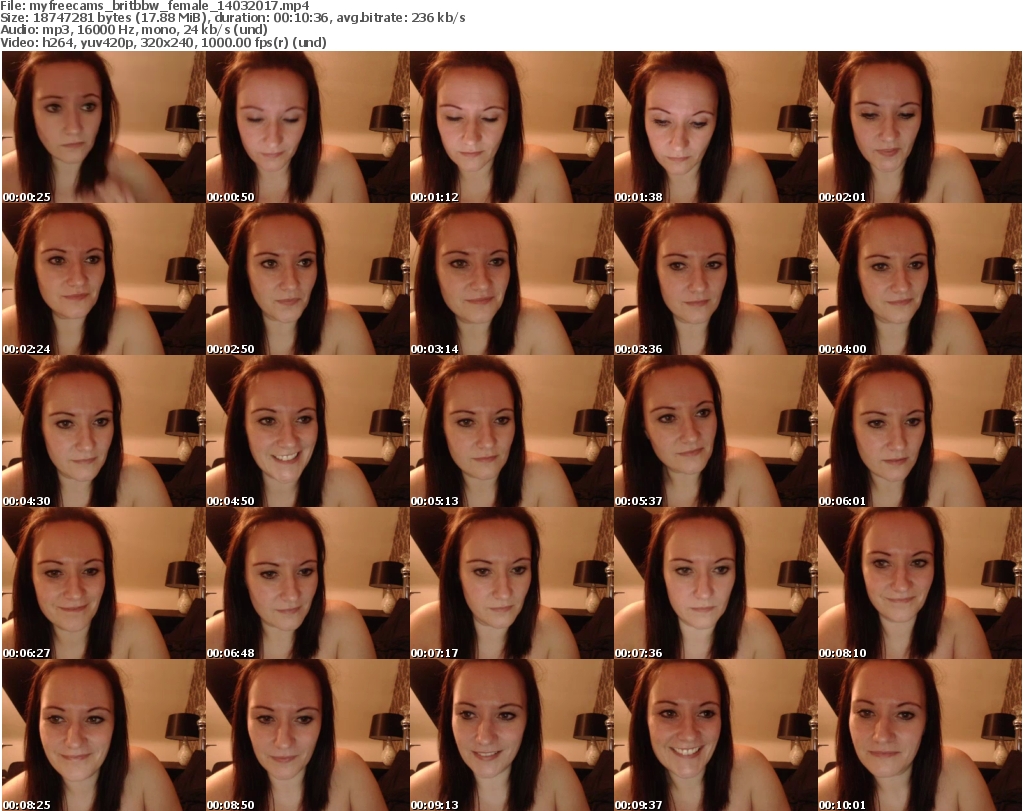Viewport: 1024px width, 811px height.
Task: Click the frame stamped 00:05:13
Action: [x=511, y=432]
